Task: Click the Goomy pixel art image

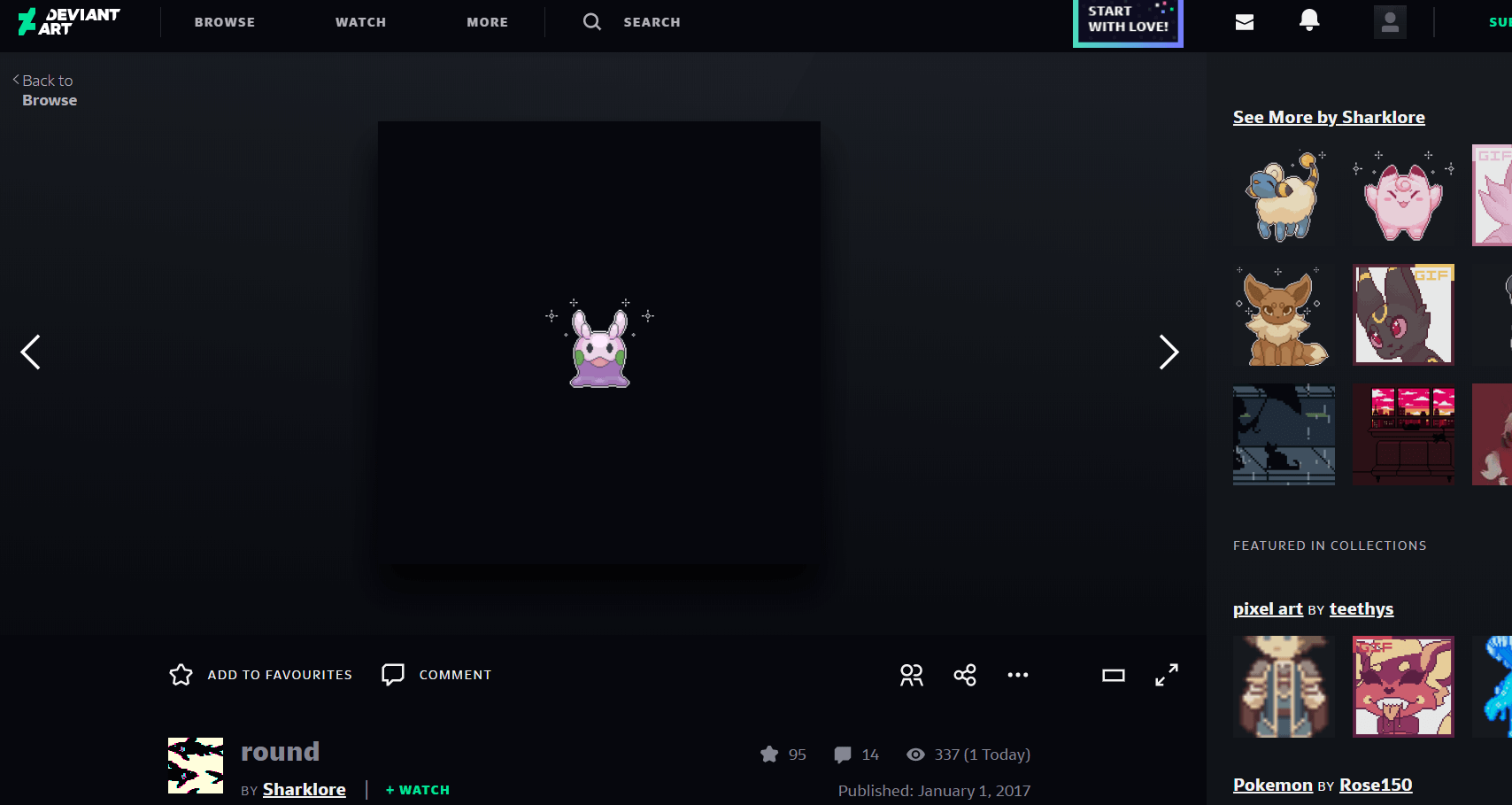Action: (599, 343)
